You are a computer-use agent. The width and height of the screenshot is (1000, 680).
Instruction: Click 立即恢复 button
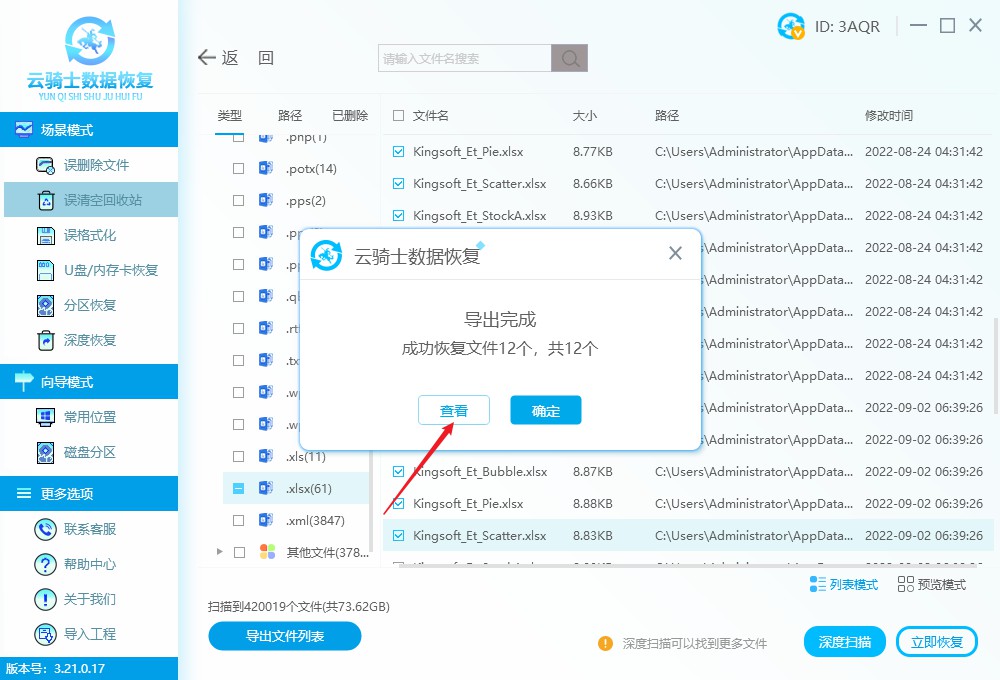(x=937, y=642)
